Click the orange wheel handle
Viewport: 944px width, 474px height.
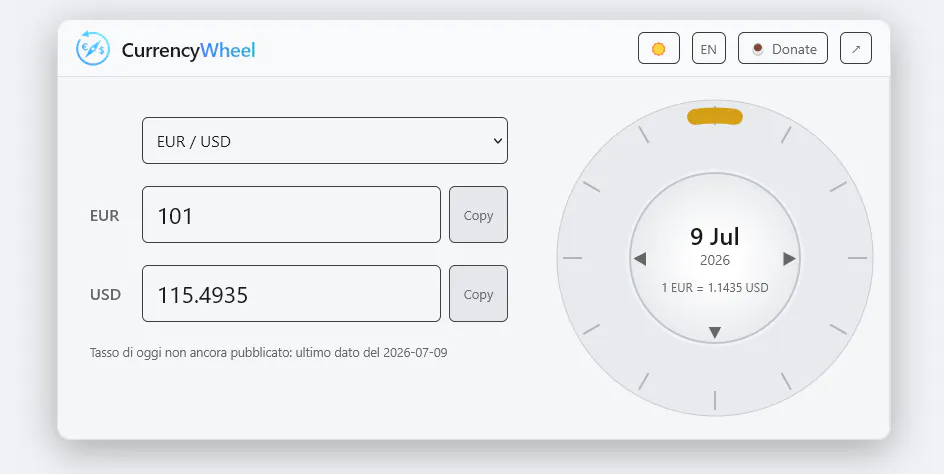point(715,116)
